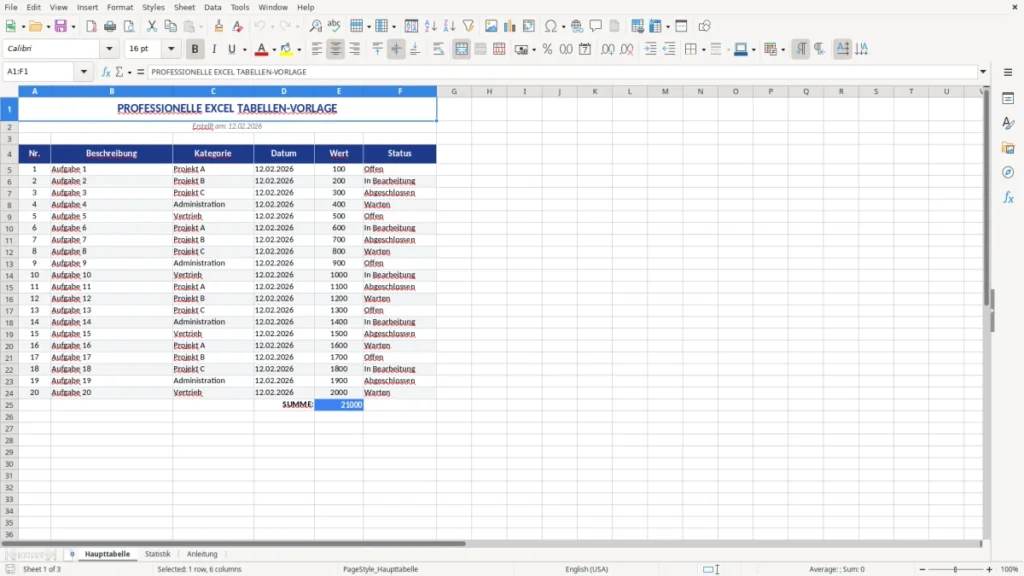Click the Cut scissors icon
This screenshot has width=1024, height=576.
pos(152,26)
